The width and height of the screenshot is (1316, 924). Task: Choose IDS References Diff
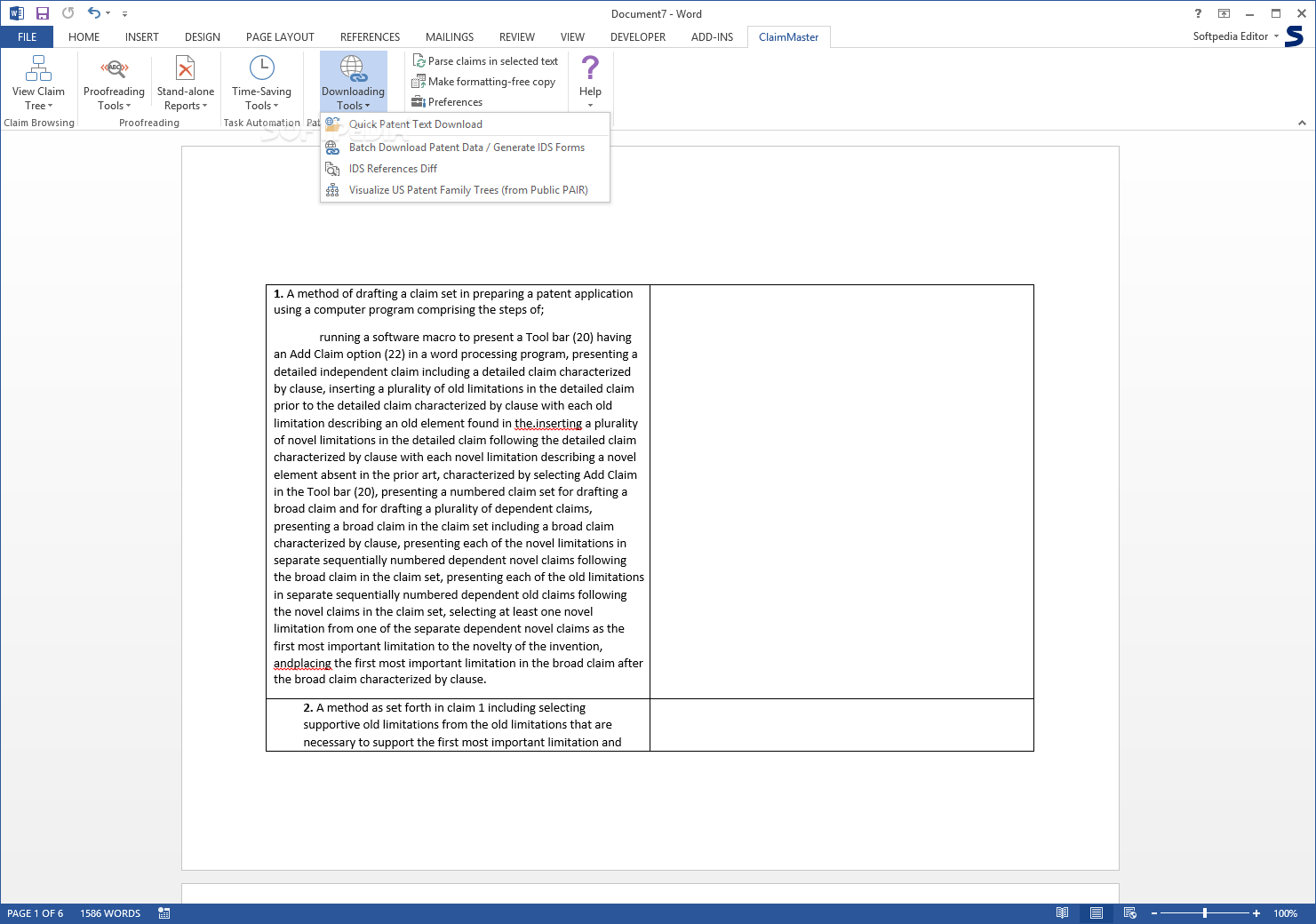tap(465, 169)
